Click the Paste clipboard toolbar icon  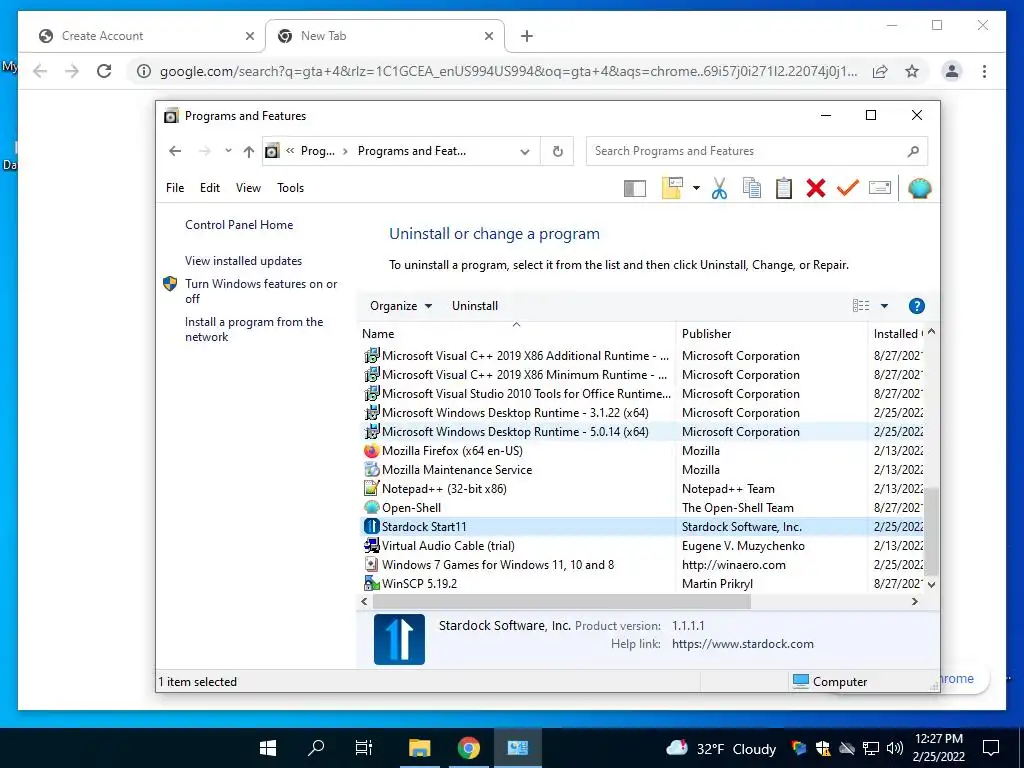[x=784, y=188]
